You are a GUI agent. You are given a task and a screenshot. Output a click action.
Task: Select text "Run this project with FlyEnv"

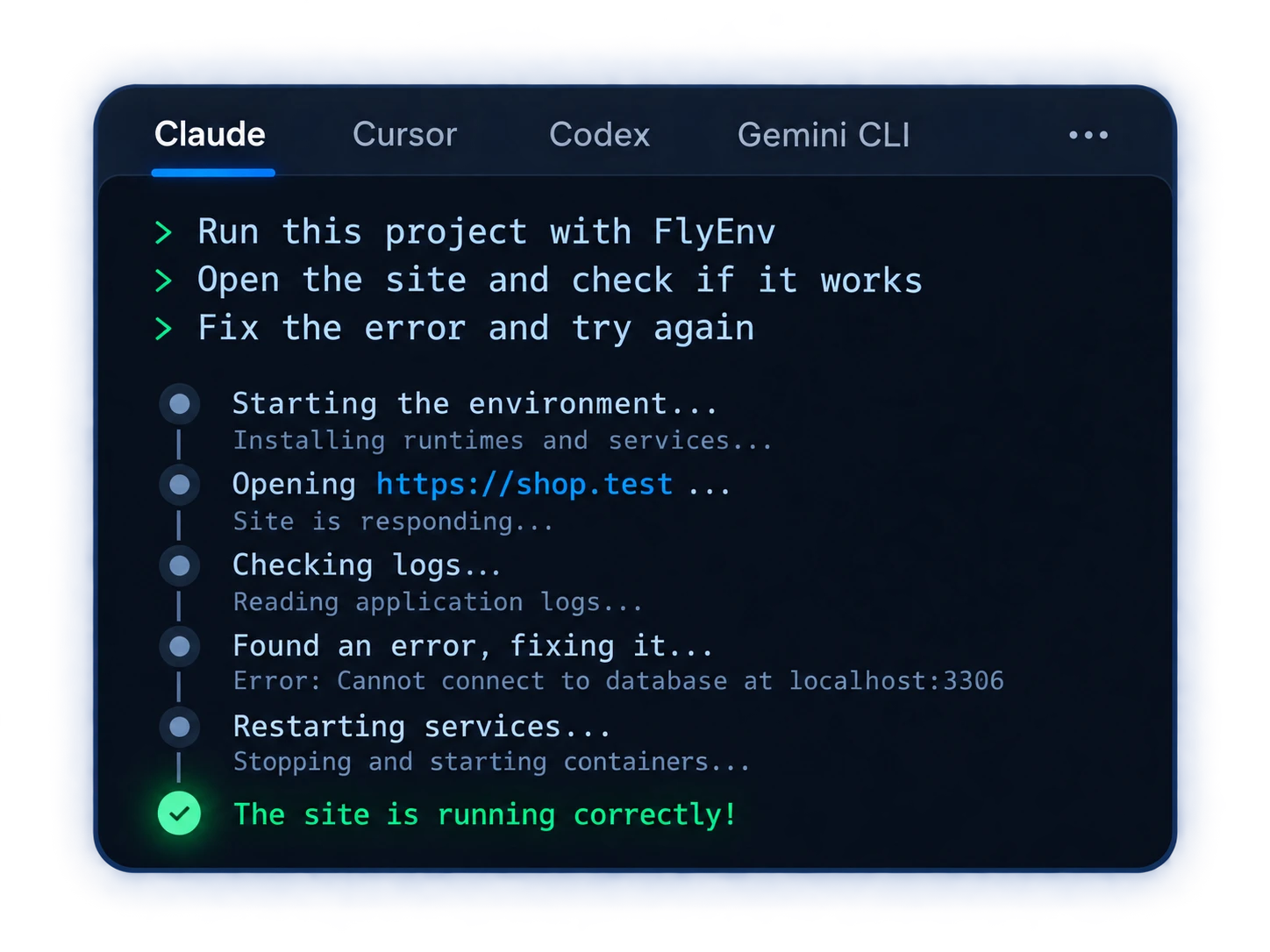pos(487,232)
